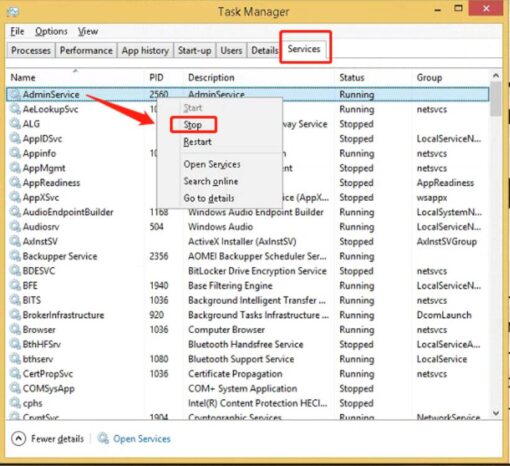
Task: Click the scrollbar down arrow
Action: [496, 413]
